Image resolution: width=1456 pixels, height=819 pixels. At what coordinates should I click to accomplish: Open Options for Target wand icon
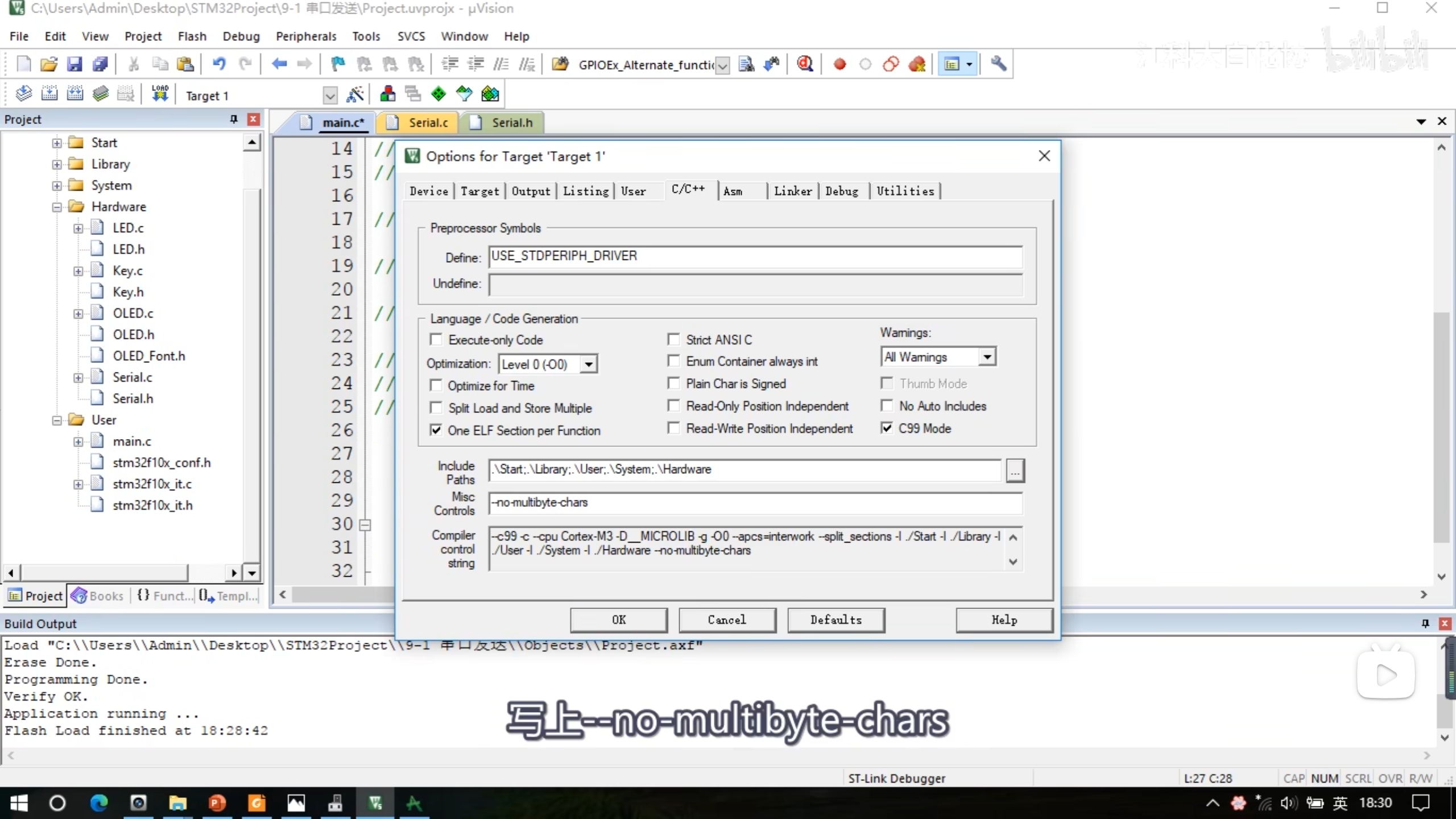[x=355, y=94]
